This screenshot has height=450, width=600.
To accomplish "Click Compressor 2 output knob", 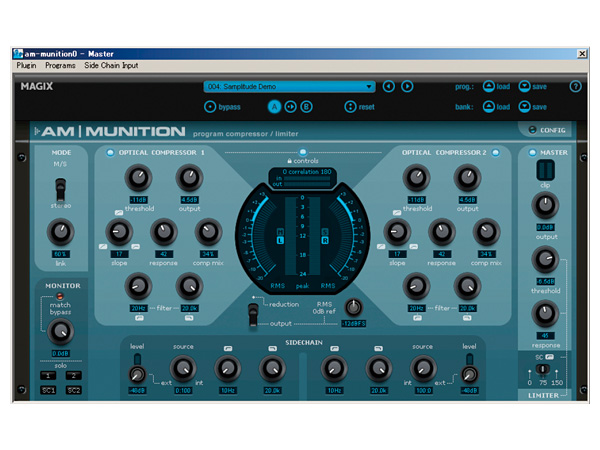I will click(467, 178).
